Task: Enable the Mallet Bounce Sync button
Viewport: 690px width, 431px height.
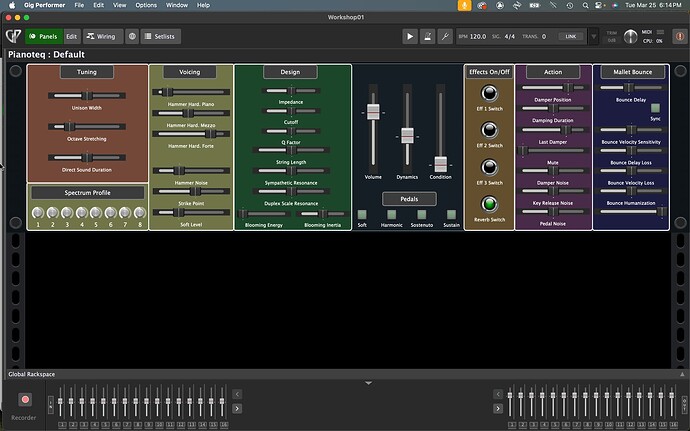Action: pos(655,108)
